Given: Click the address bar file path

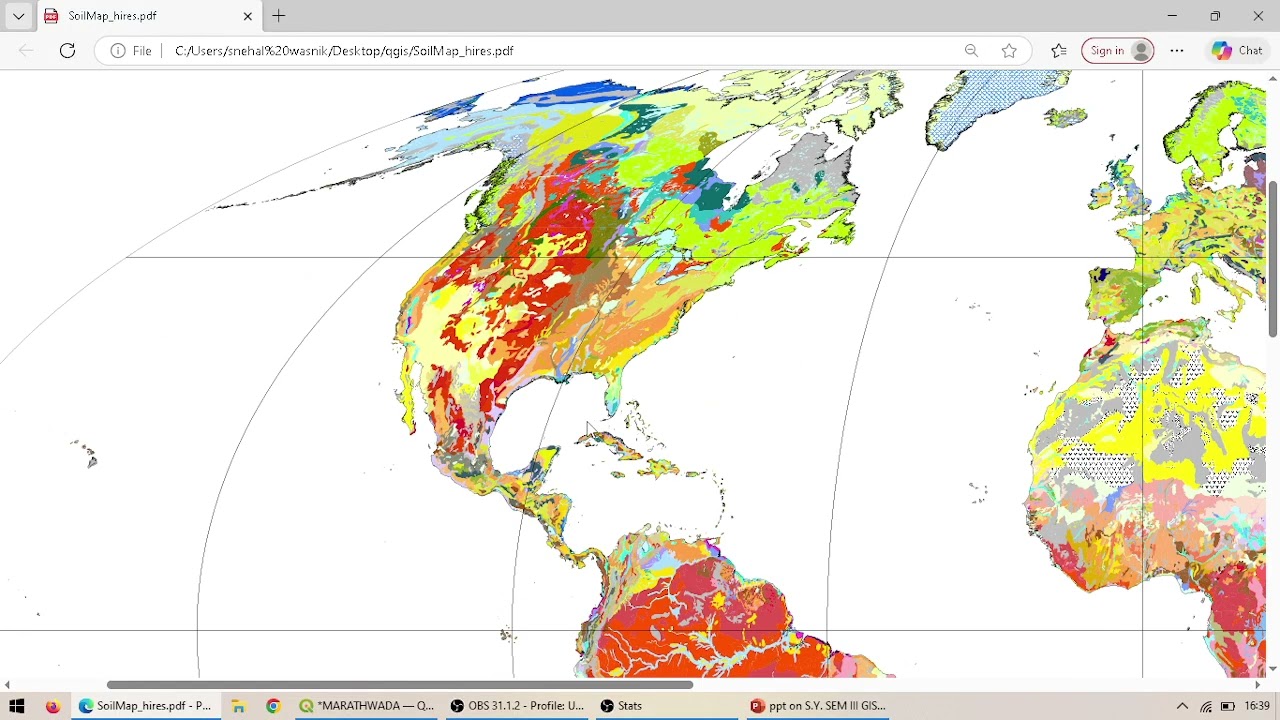Looking at the screenshot, I should coord(344,50).
